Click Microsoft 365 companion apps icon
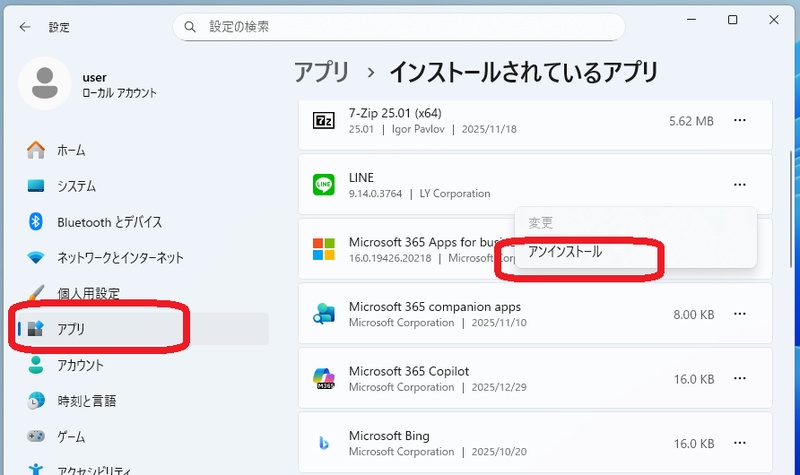The width and height of the screenshot is (800, 475). click(x=323, y=314)
